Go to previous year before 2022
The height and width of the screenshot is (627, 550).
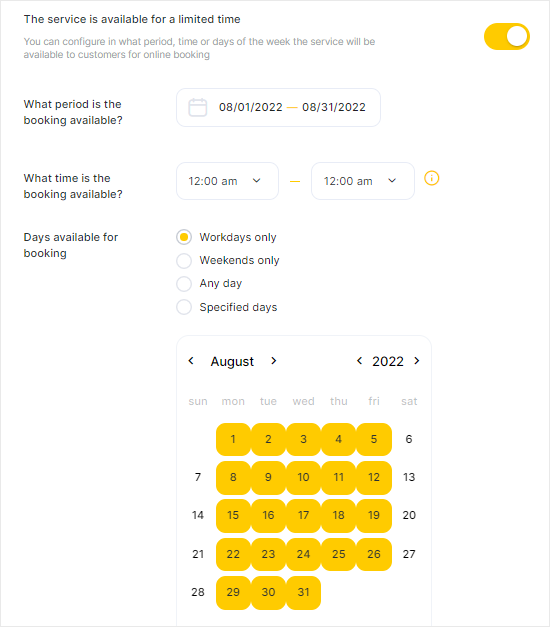359,361
